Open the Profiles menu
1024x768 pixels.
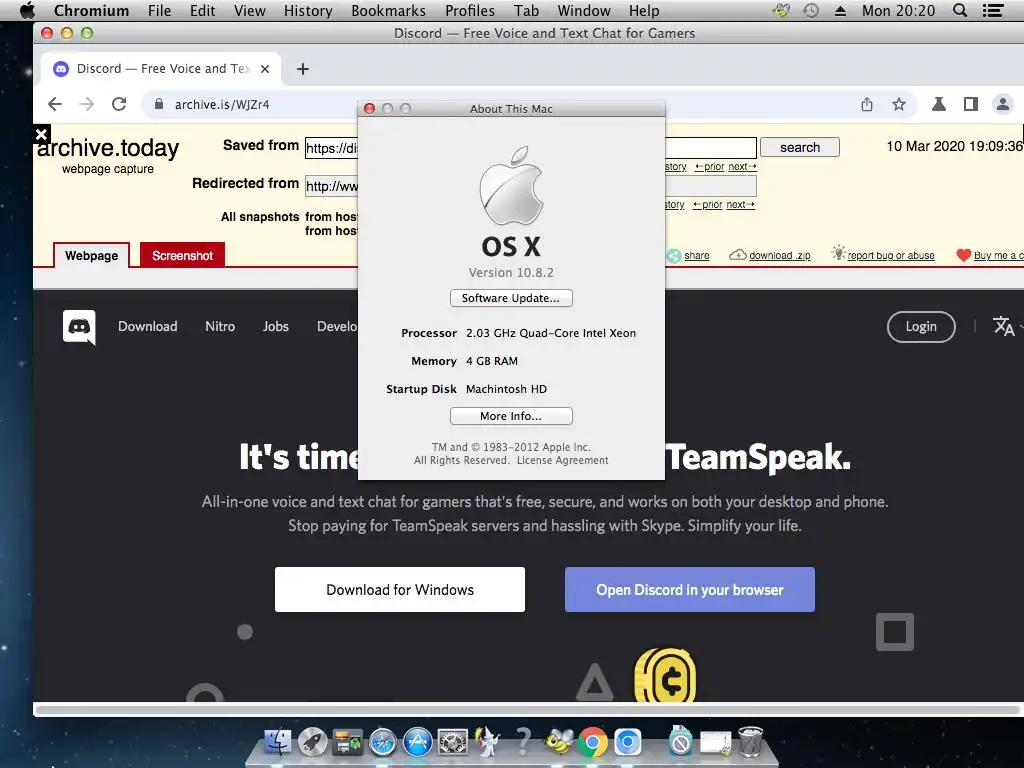click(470, 10)
